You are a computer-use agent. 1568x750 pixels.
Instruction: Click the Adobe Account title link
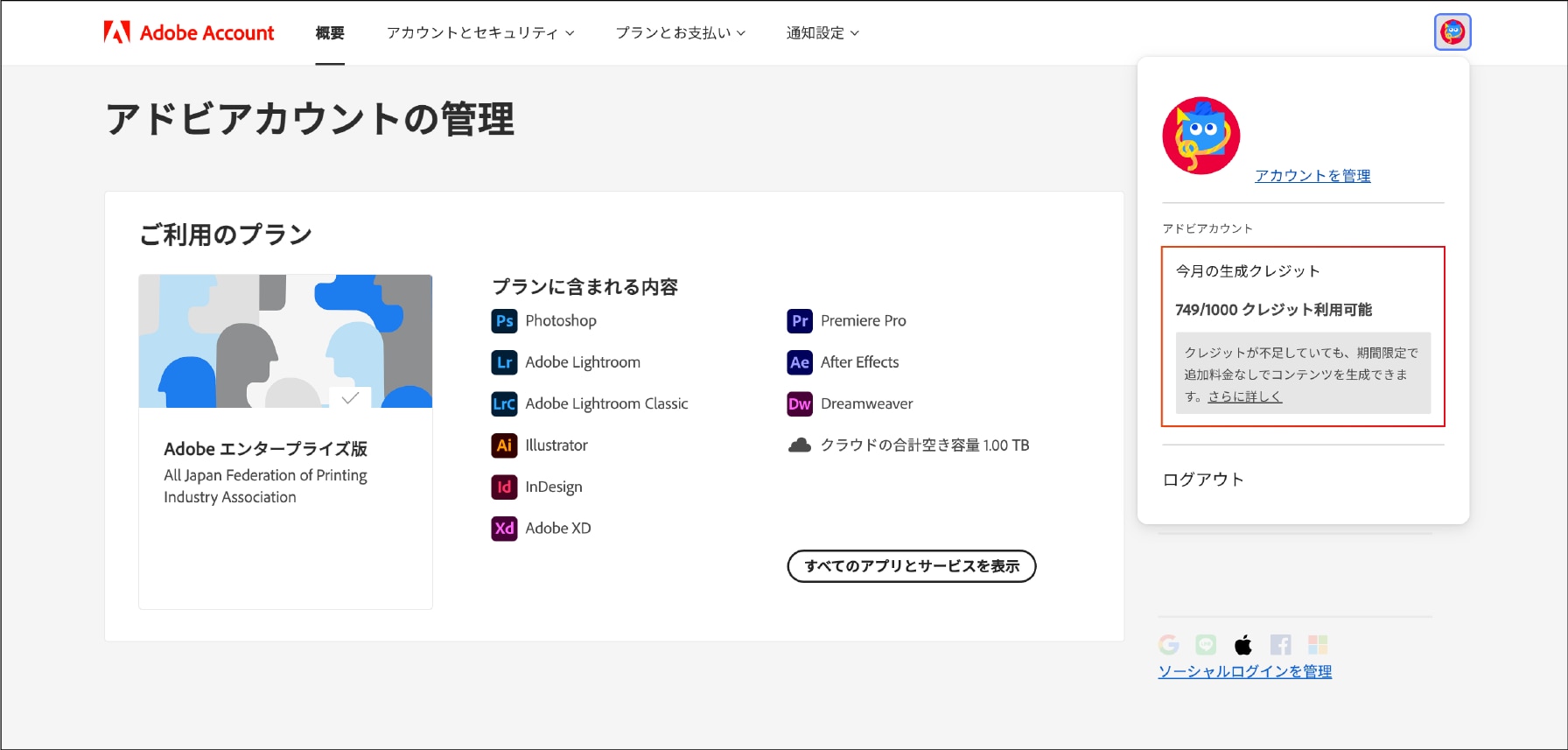tap(206, 33)
